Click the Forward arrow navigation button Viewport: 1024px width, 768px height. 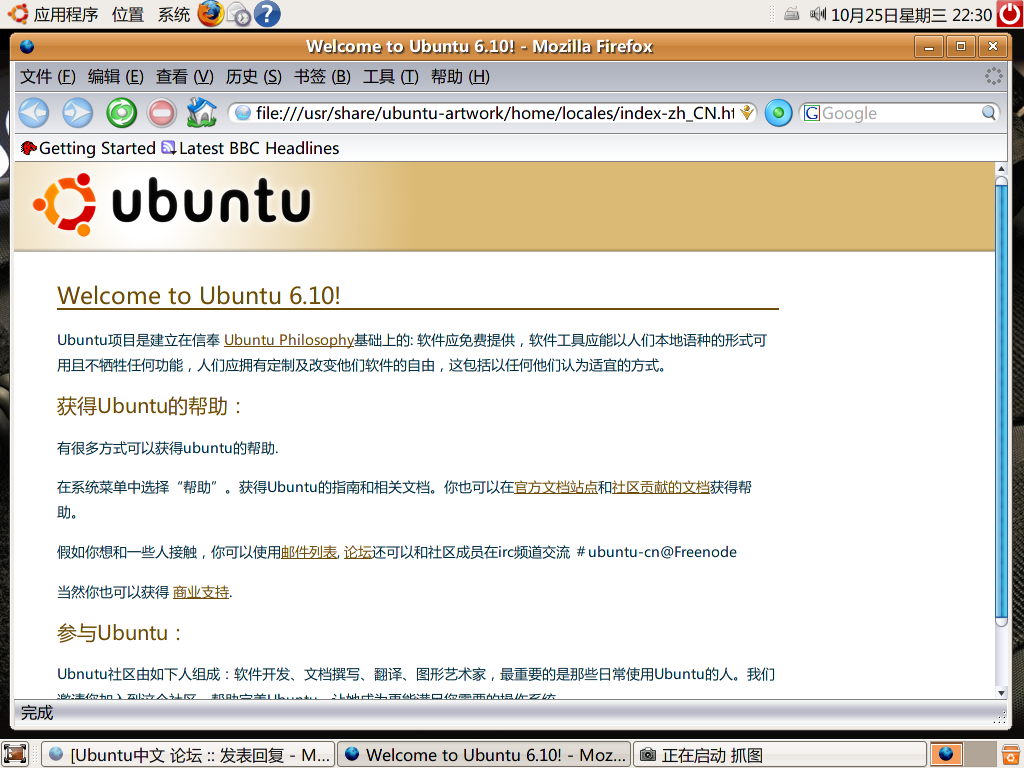[x=77, y=113]
